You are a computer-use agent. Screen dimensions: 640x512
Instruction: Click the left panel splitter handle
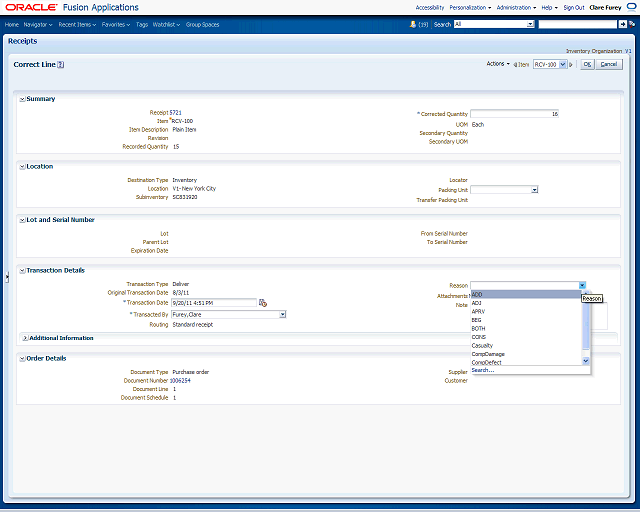(7, 277)
